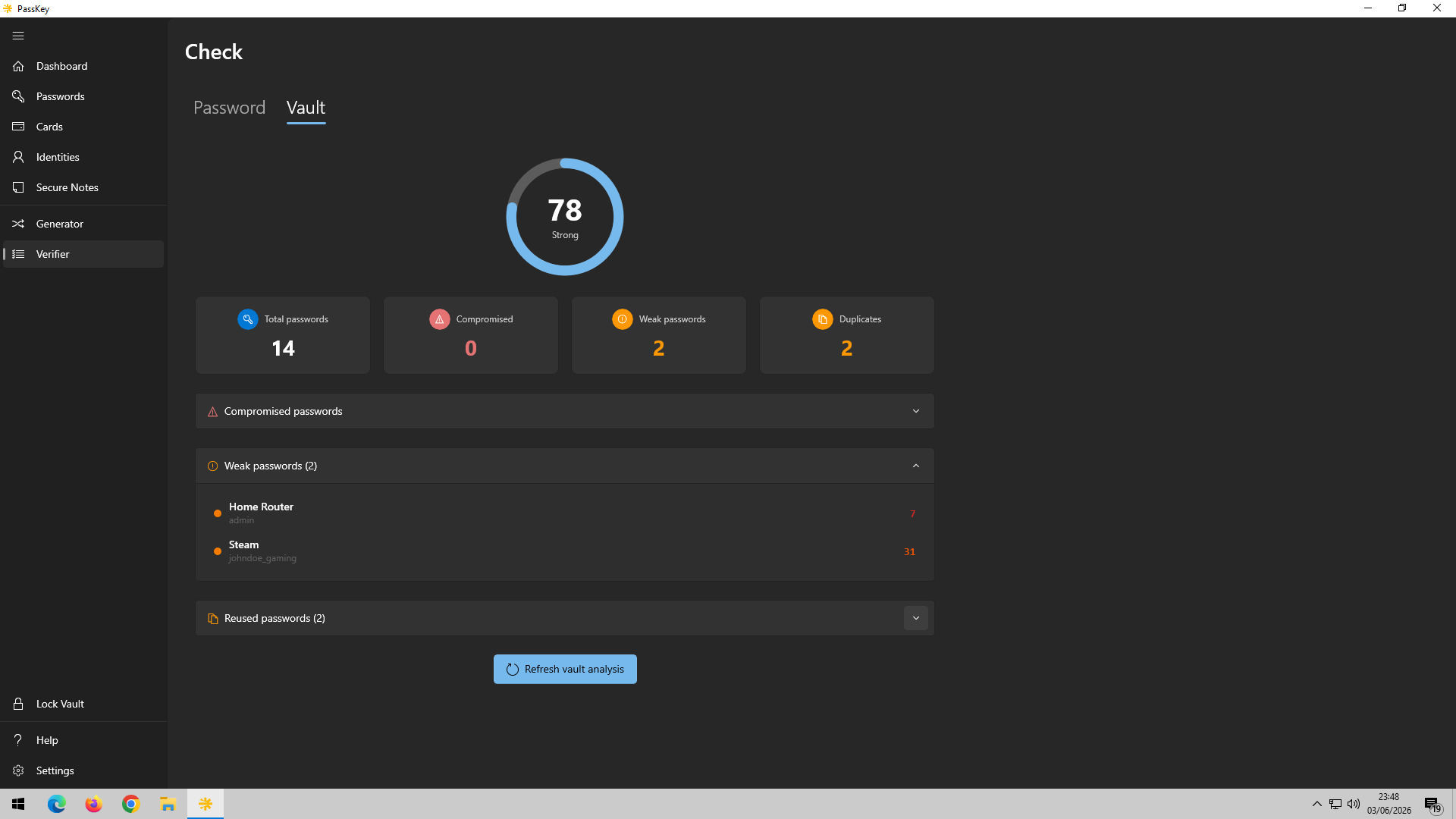This screenshot has height=819, width=1456.
Task: Open File Explorer from the taskbar
Action: (168, 804)
